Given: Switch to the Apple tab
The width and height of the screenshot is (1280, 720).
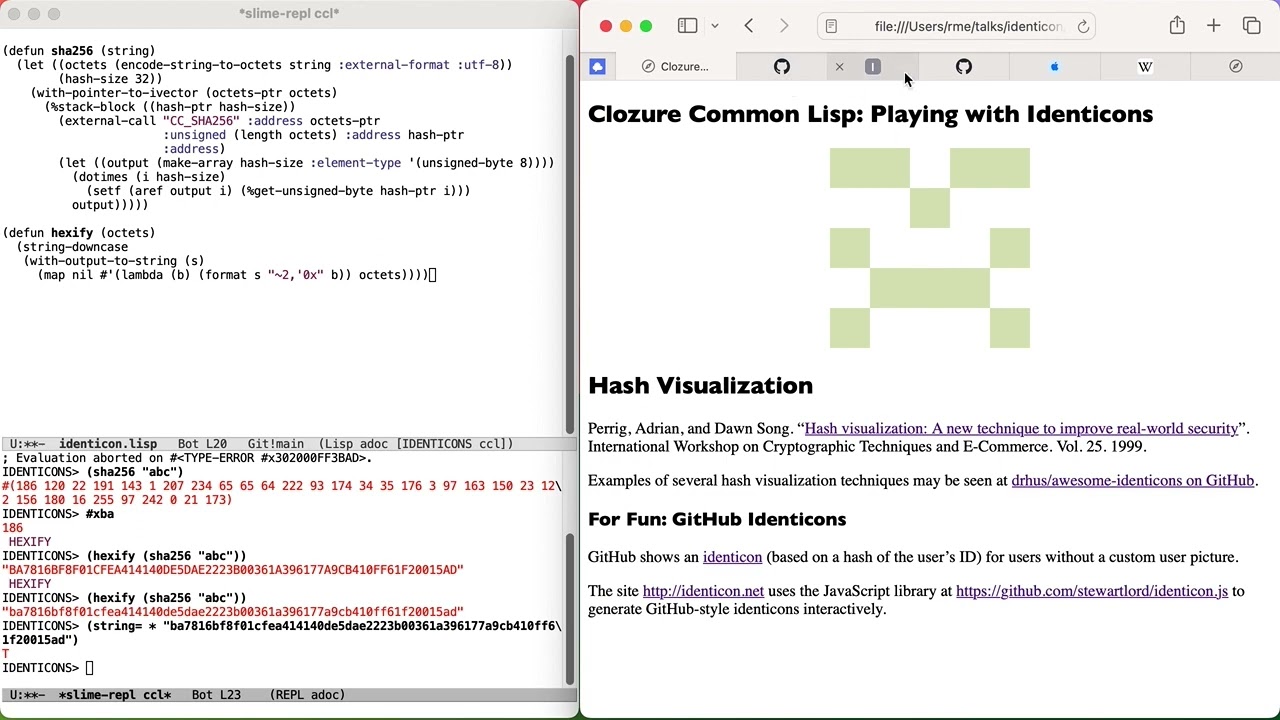Looking at the screenshot, I should [x=1054, y=67].
